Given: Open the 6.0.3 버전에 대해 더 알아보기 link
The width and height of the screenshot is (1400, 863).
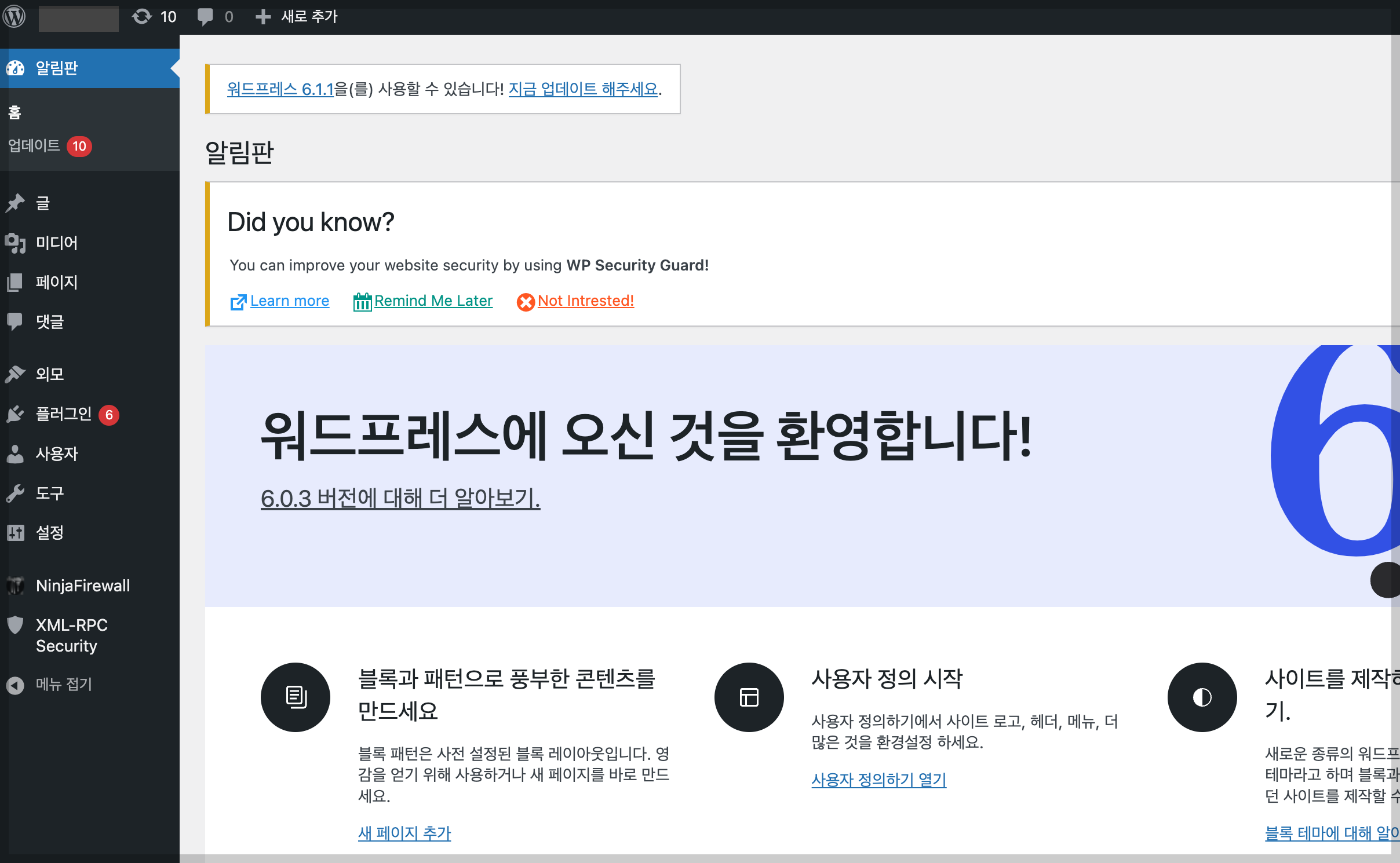Looking at the screenshot, I should click(400, 498).
